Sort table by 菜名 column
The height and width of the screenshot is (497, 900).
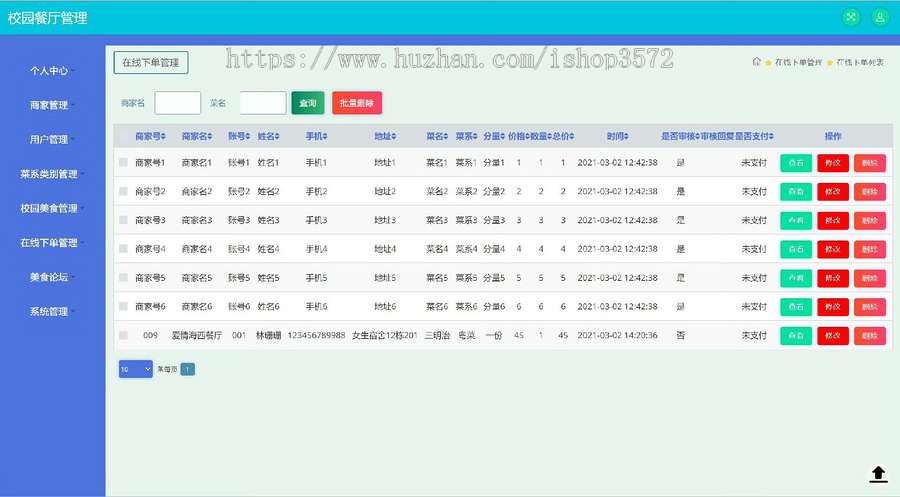(437, 136)
